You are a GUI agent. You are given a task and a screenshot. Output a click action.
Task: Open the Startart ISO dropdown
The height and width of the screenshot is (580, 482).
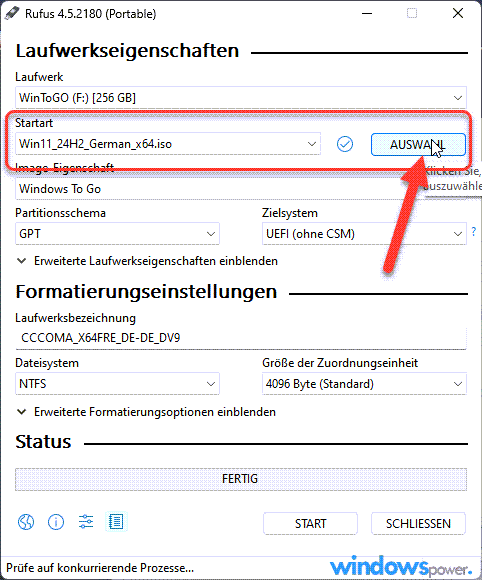tap(168, 144)
